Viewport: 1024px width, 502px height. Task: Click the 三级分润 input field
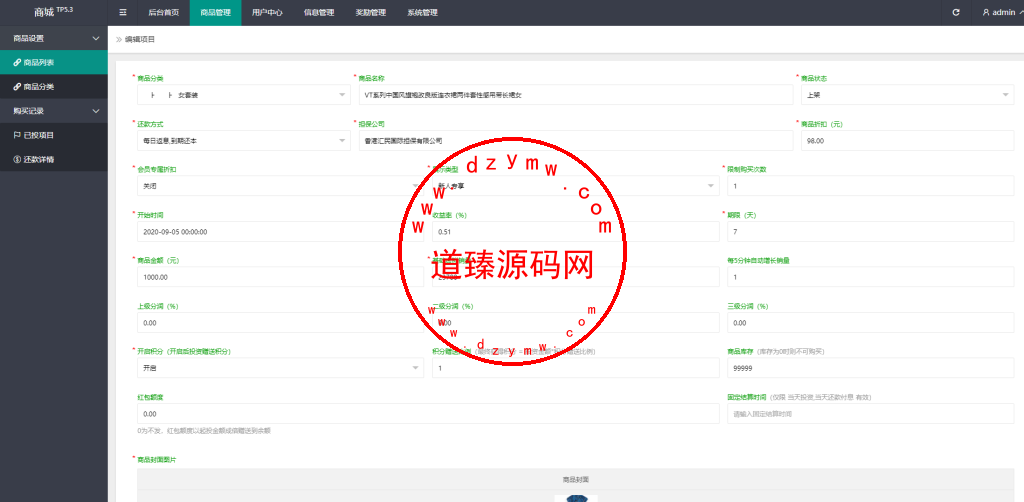click(x=871, y=322)
